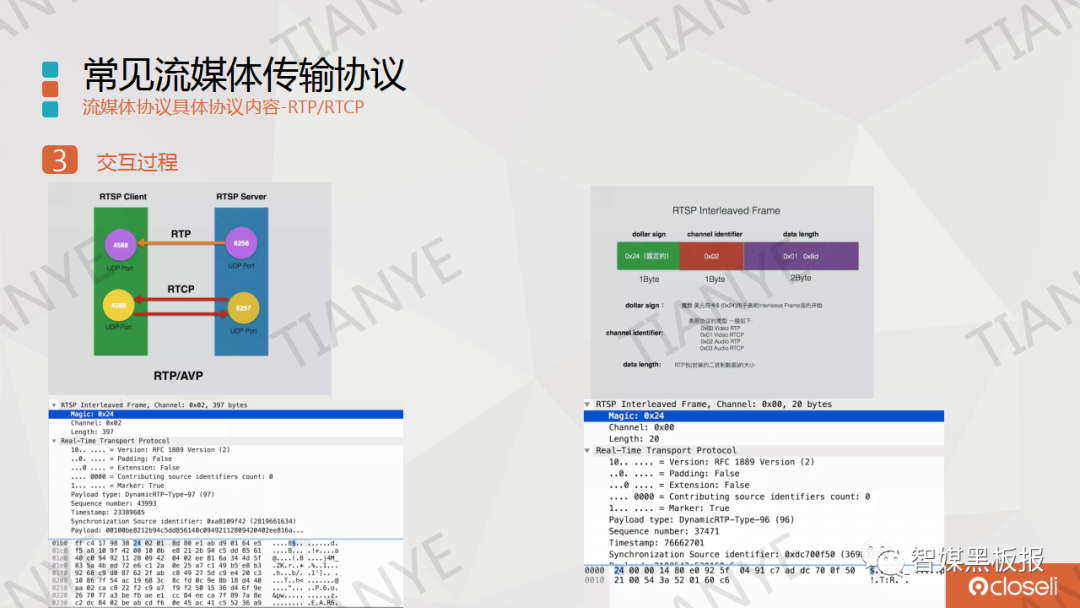Click the 'channel identifier:' description label
Screen dimensions: 1080x608
pyautogui.click(x=634, y=333)
